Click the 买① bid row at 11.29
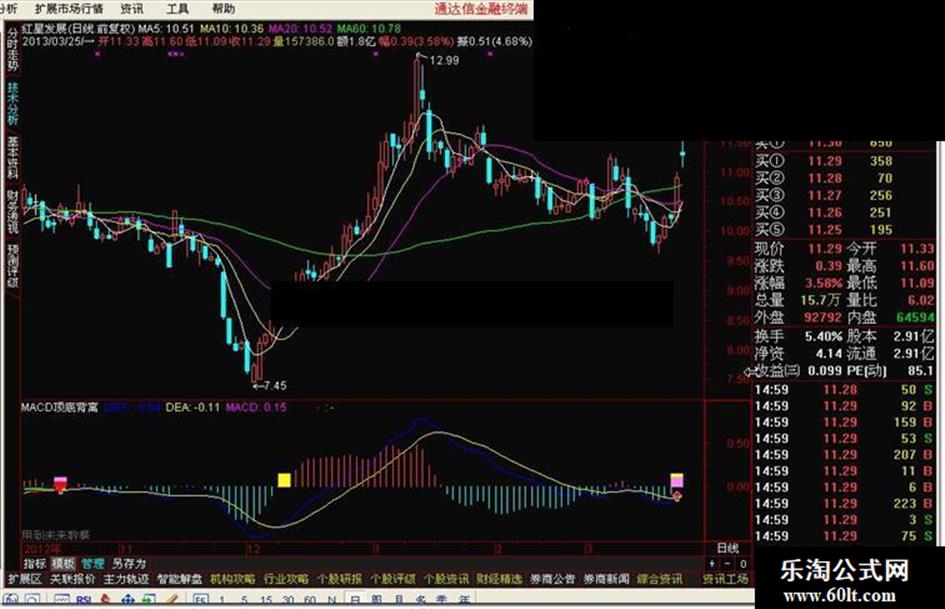This screenshot has height=609, width=945. 823,161
